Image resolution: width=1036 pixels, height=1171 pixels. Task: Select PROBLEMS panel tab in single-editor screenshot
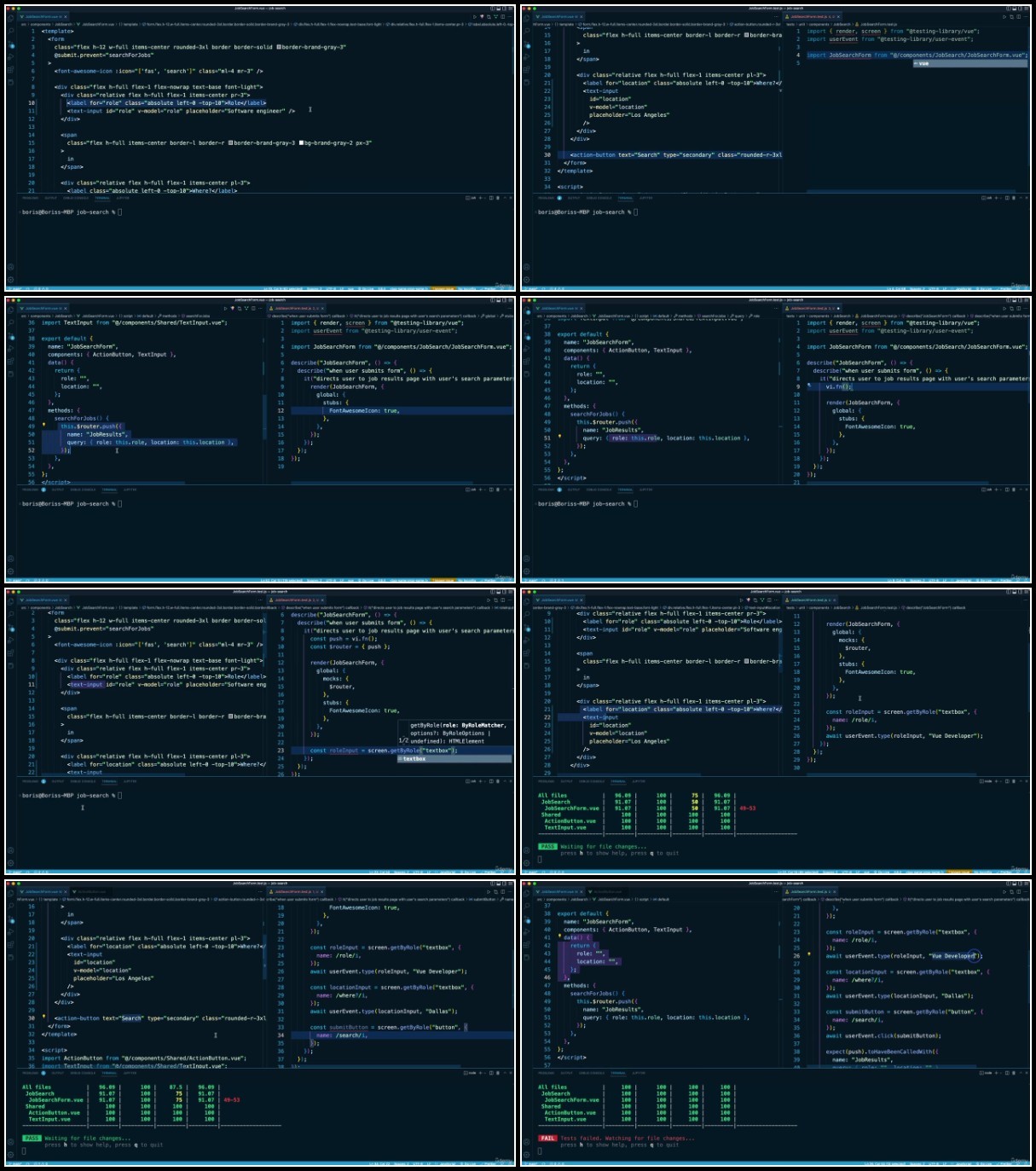point(30,197)
